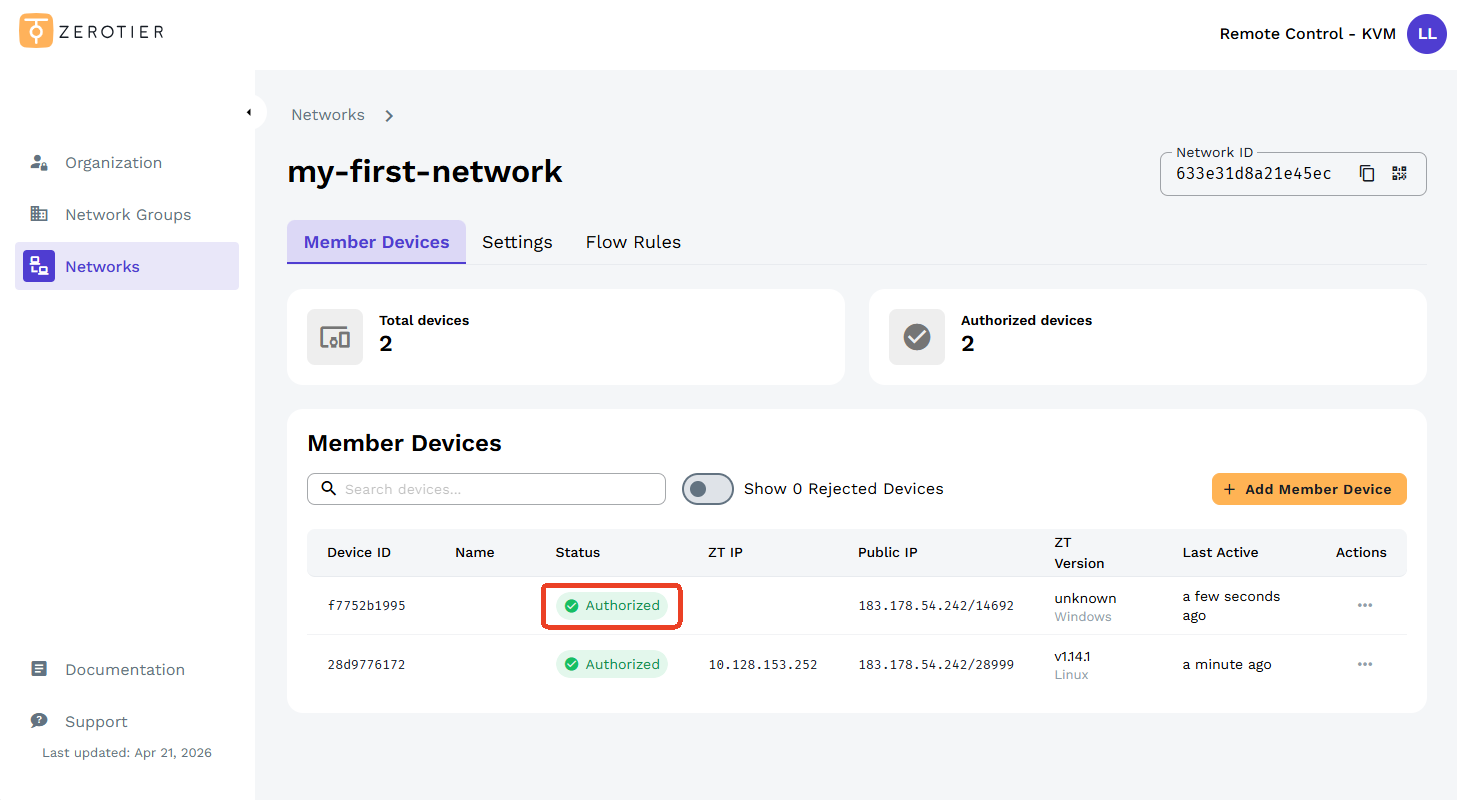The image size is (1457, 800).
Task: Open Organization from the sidebar
Action: (x=113, y=163)
